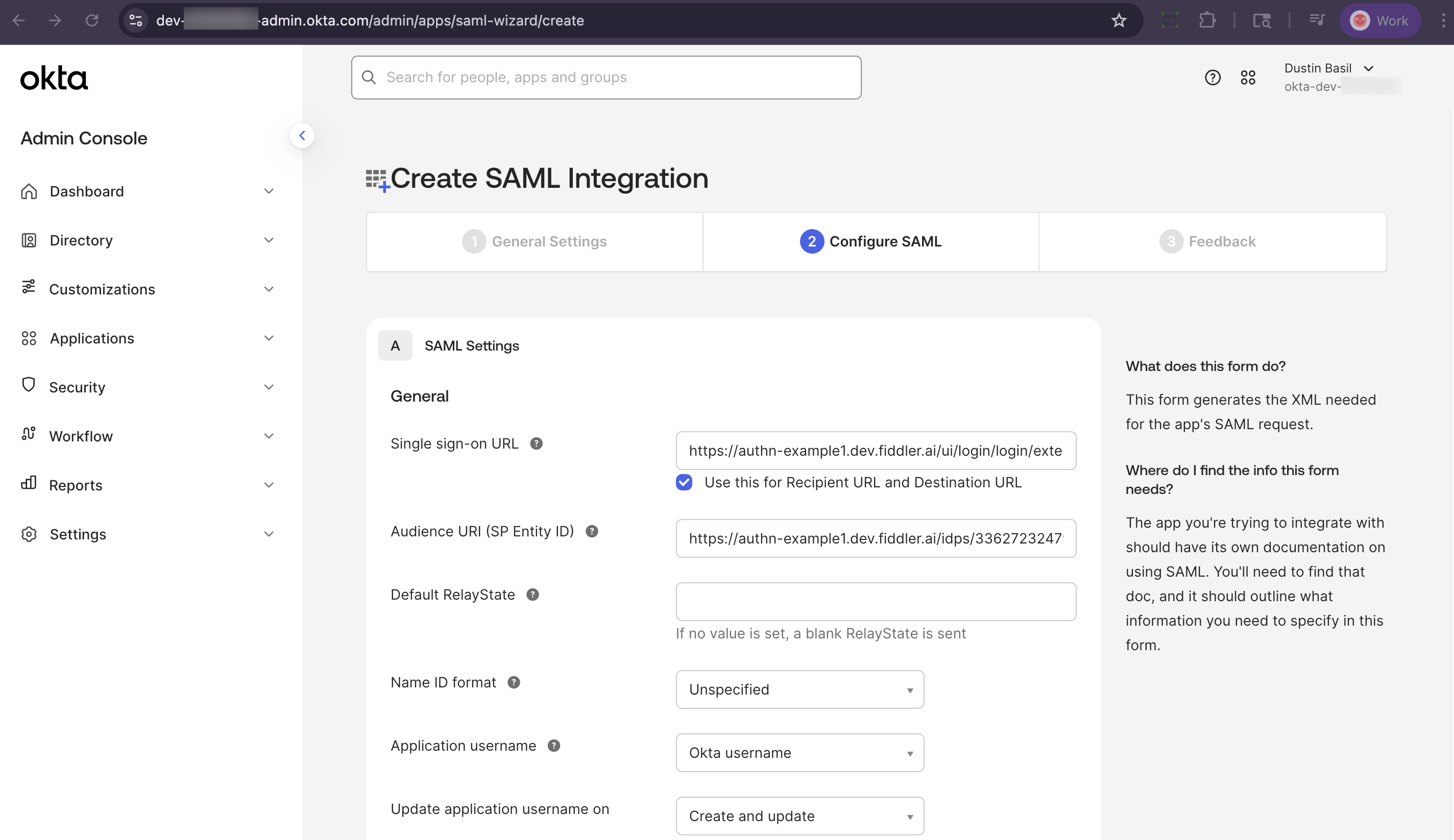The image size is (1454, 840).
Task: Open the admin apps waffle icon
Action: pyautogui.click(x=1248, y=77)
